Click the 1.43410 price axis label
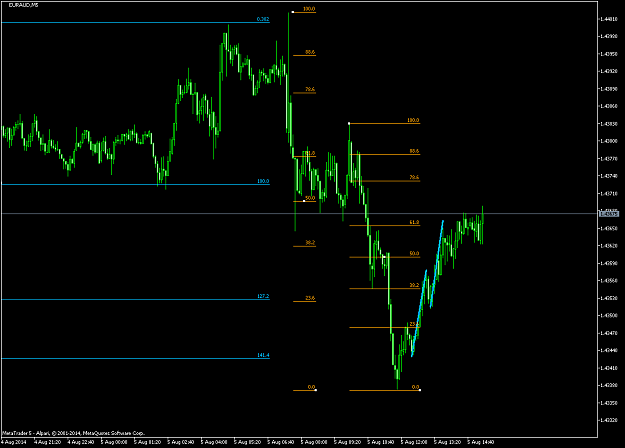Screen dimensions: 625x448 [609, 368]
